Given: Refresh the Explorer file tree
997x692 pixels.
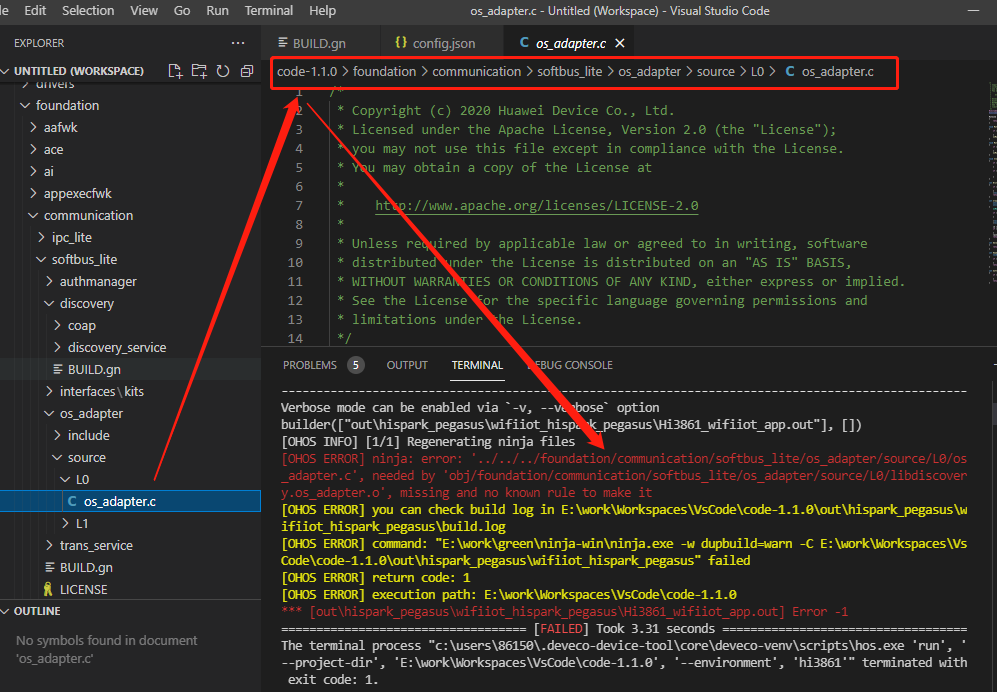Looking at the screenshot, I should 222,71.
